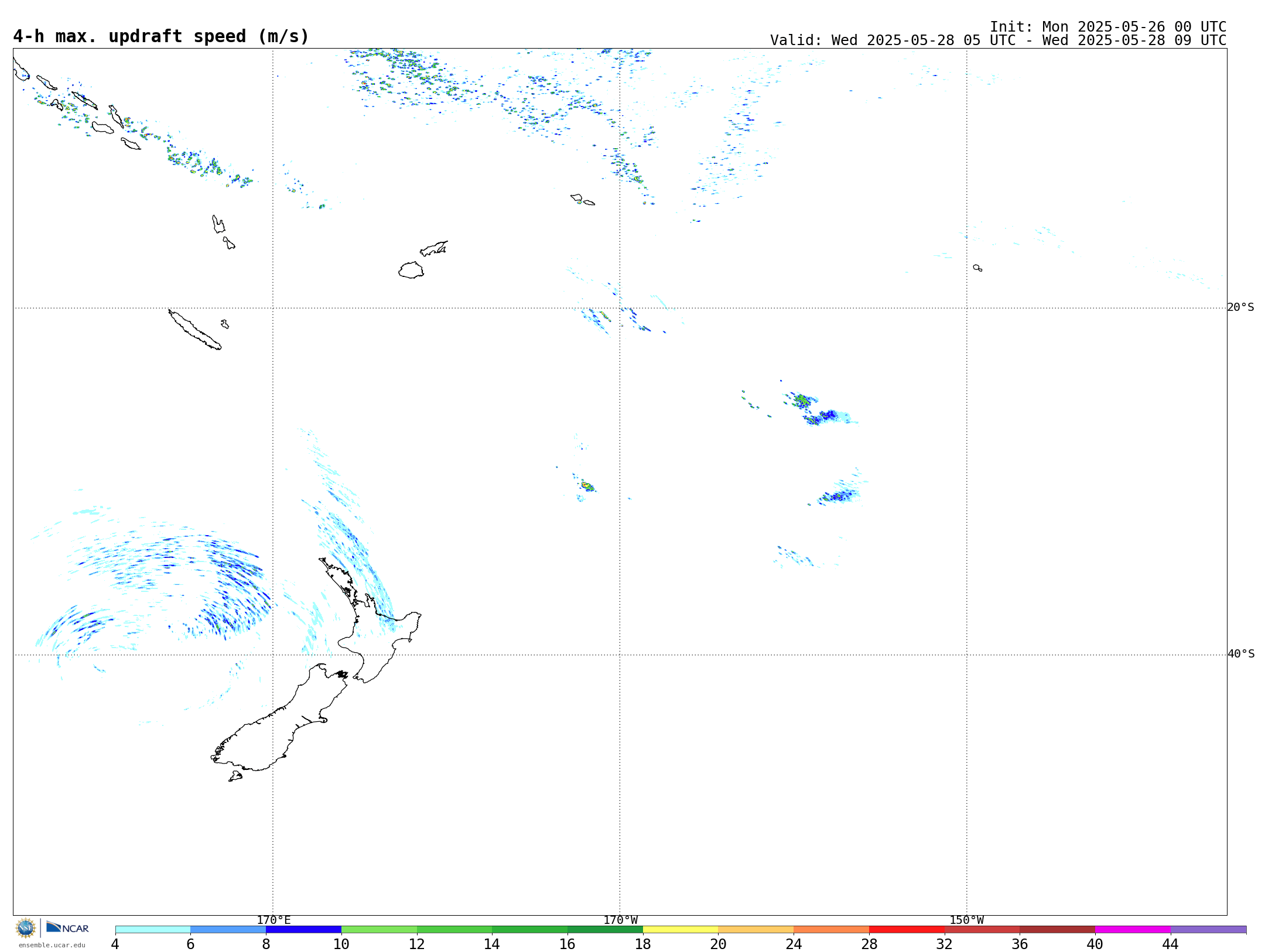1265x952 pixels.
Task: Click the '40°S' latitude label
Action: click(1241, 654)
